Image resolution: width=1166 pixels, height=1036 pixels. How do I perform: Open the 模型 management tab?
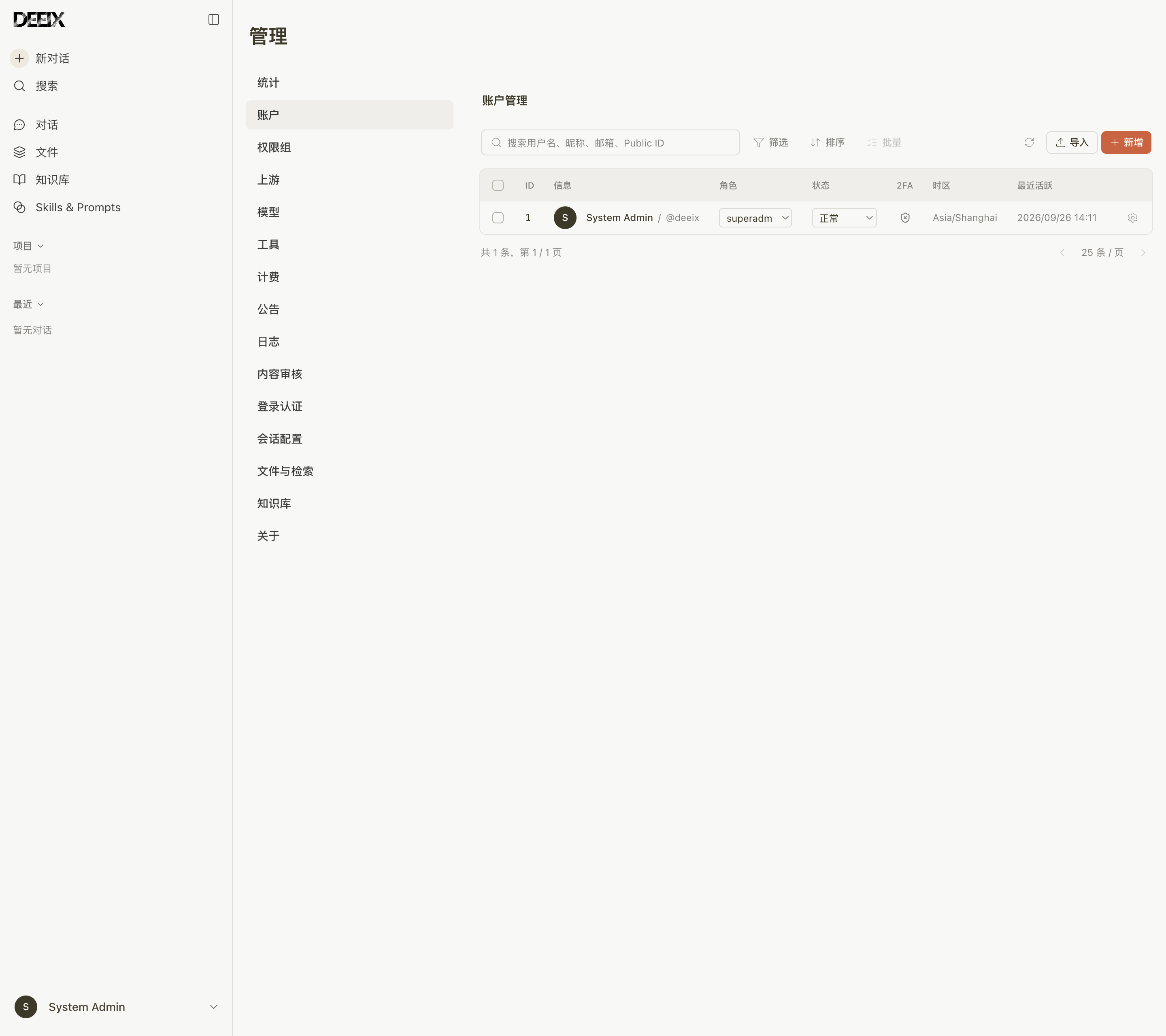point(349,212)
